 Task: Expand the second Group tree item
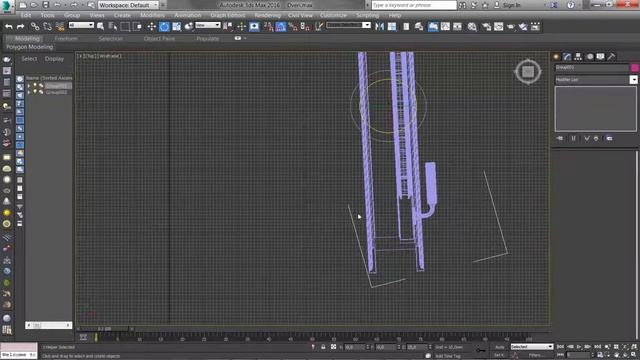tap(29, 92)
